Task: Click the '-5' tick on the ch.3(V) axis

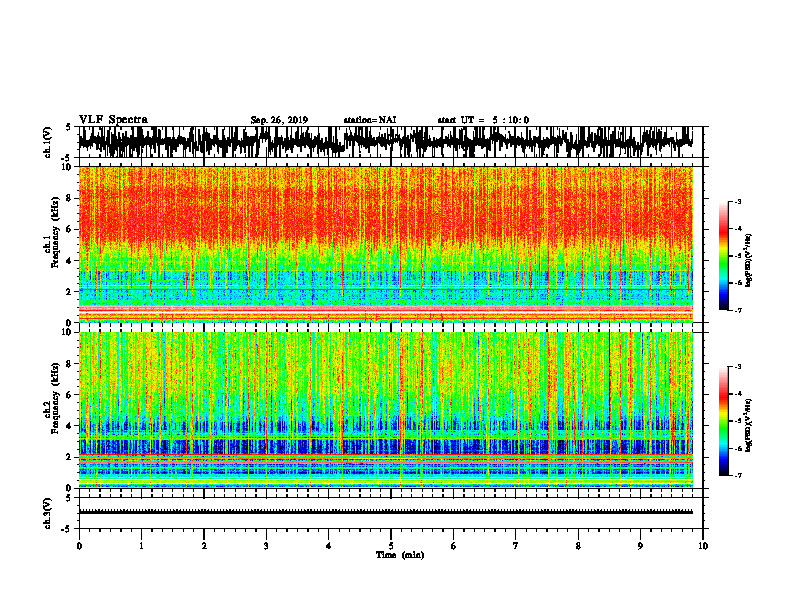Action: coord(68,529)
